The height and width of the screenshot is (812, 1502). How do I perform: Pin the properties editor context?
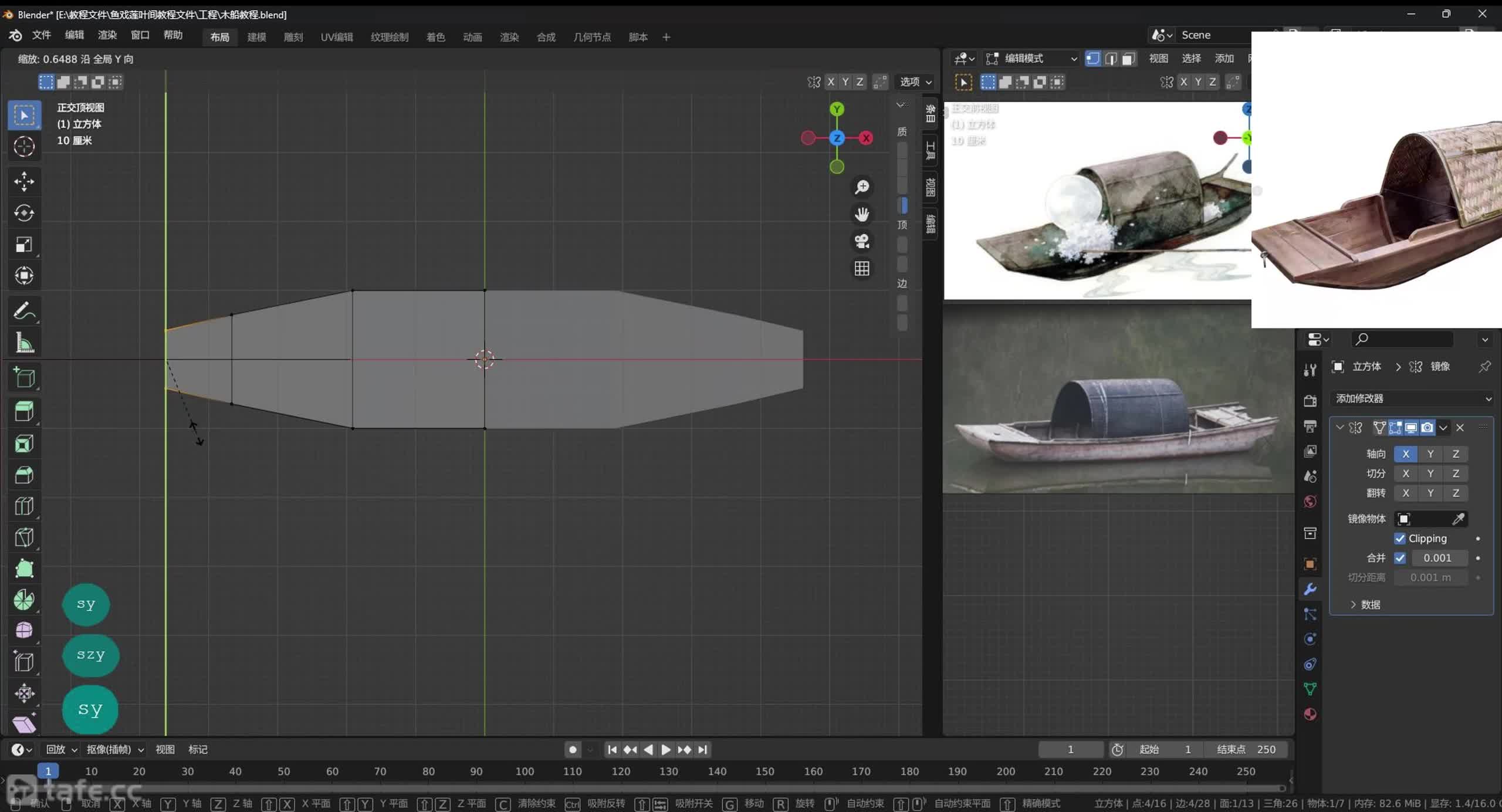click(1484, 367)
